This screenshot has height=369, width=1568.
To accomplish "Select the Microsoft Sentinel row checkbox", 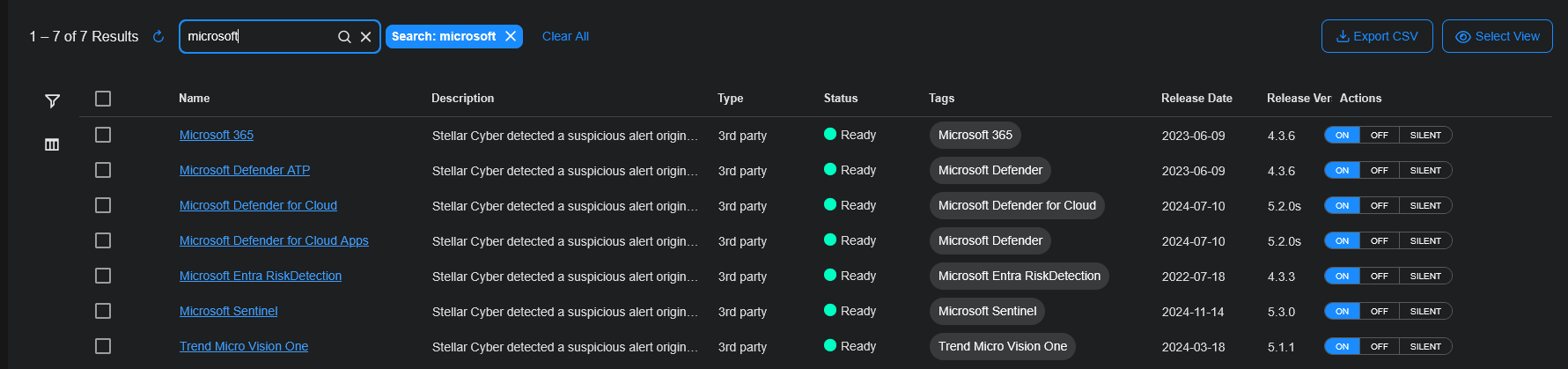I will [103, 311].
